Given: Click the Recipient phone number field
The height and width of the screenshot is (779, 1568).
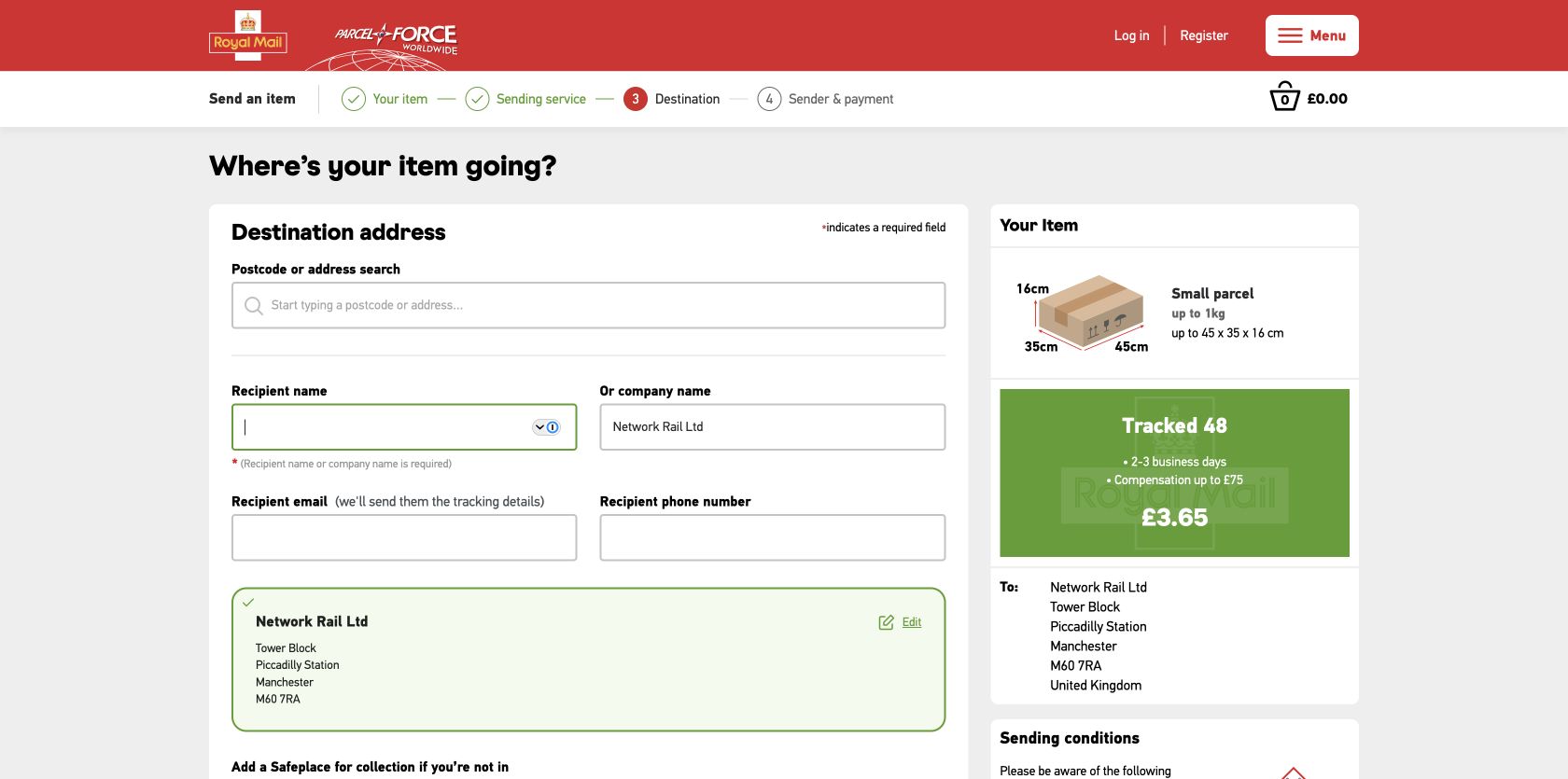Looking at the screenshot, I should point(772,537).
